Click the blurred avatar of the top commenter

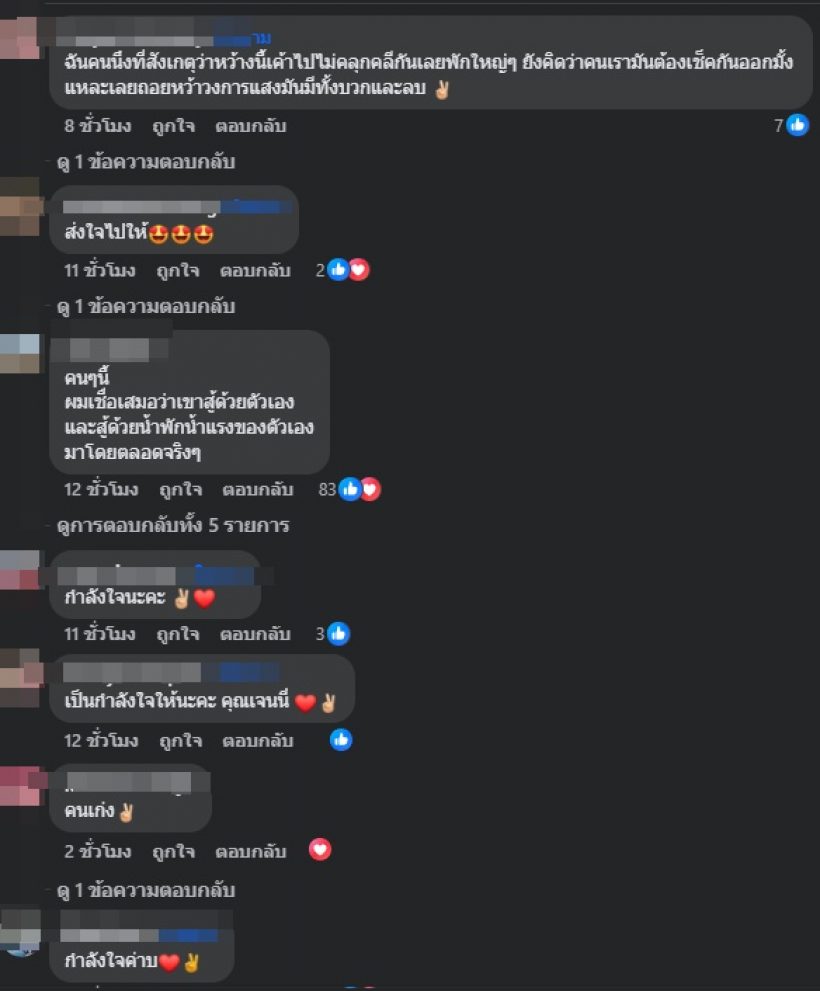click(19, 38)
